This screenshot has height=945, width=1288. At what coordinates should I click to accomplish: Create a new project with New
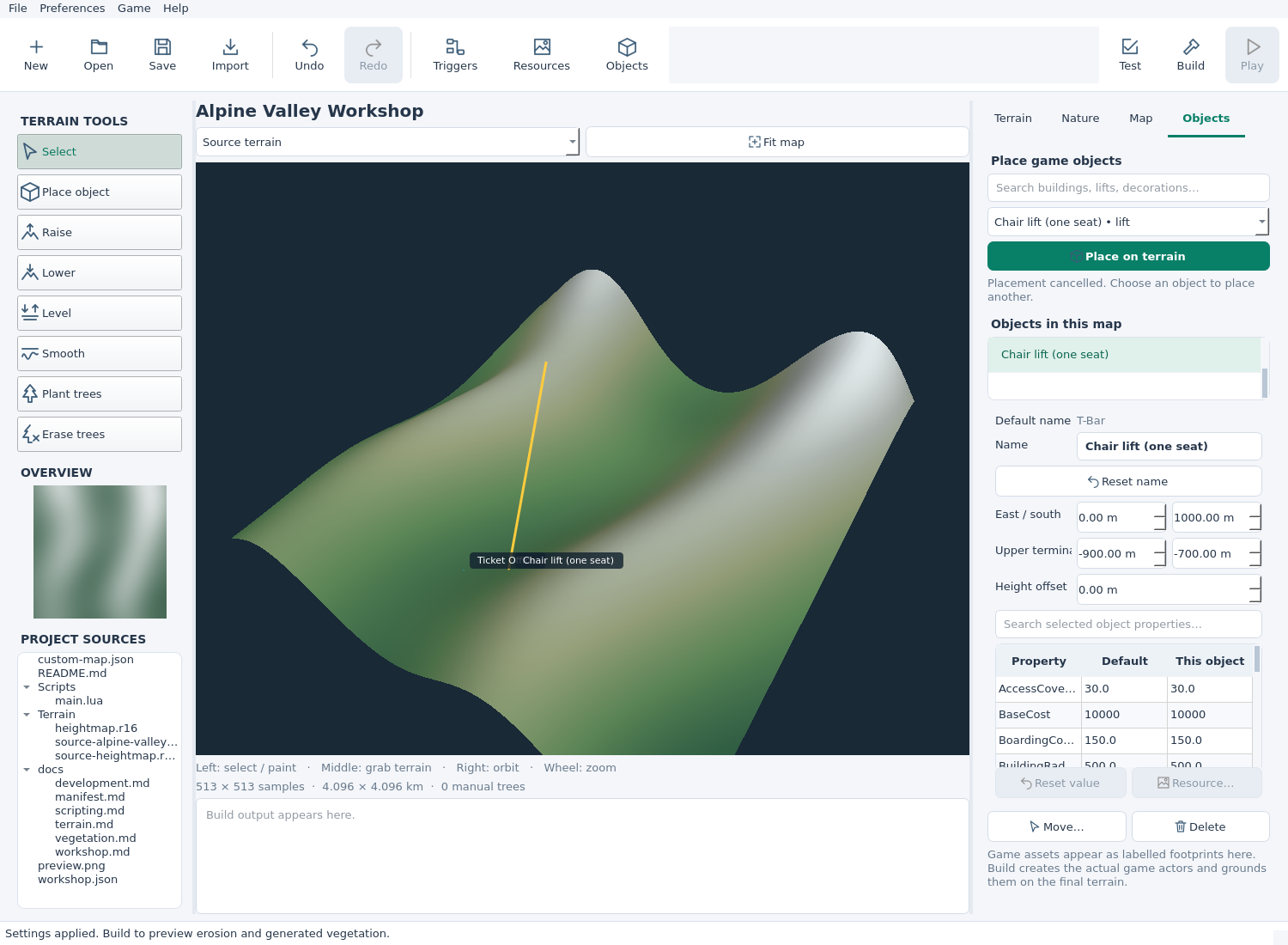point(36,55)
